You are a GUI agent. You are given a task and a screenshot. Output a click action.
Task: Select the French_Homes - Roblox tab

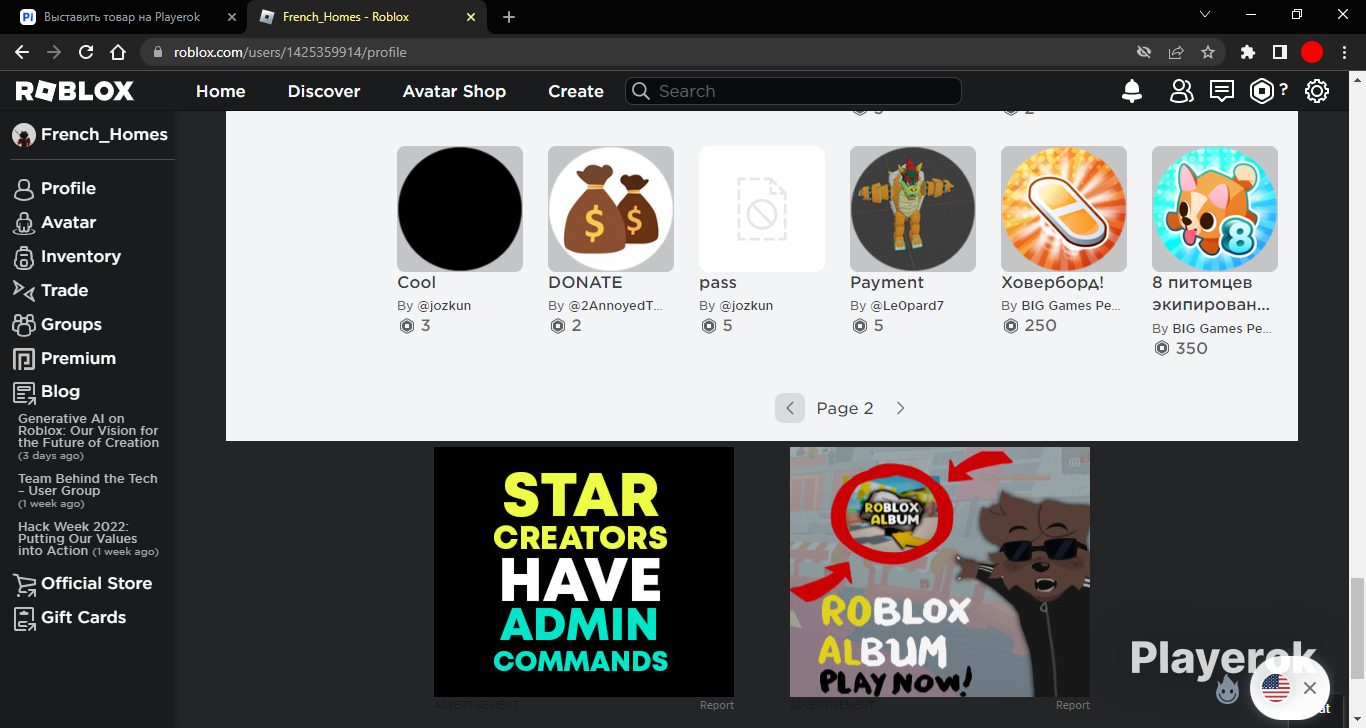coord(368,17)
